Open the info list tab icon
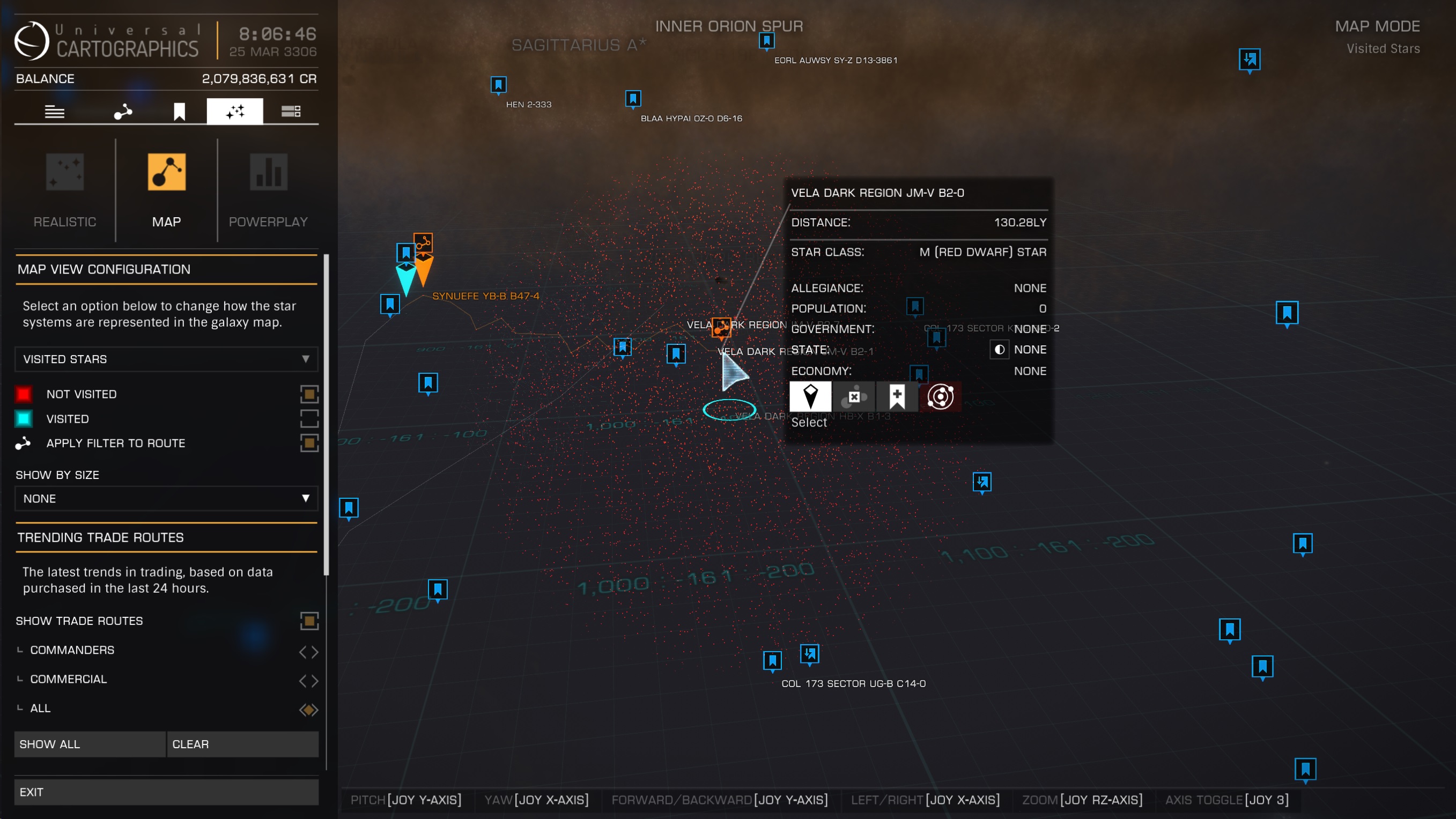Screen dimensions: 1456x819 coord(54,112)
